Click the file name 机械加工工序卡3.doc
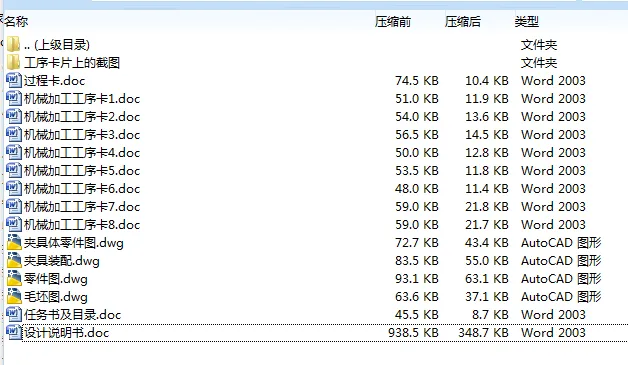Screen dimensions: 628x365 coord(82,135)
